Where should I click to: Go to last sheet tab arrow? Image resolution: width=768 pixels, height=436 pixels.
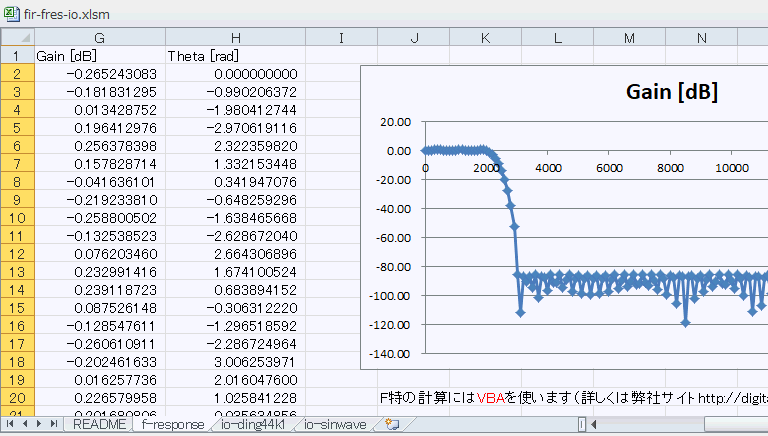point(54,424)
